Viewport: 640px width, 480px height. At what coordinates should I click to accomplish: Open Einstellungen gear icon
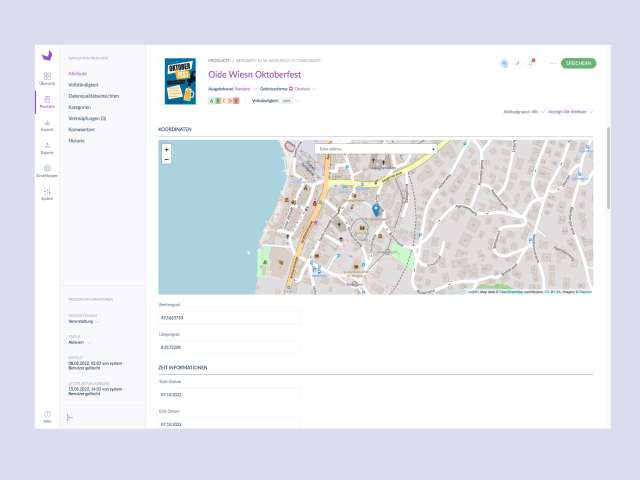click(47, 170)
